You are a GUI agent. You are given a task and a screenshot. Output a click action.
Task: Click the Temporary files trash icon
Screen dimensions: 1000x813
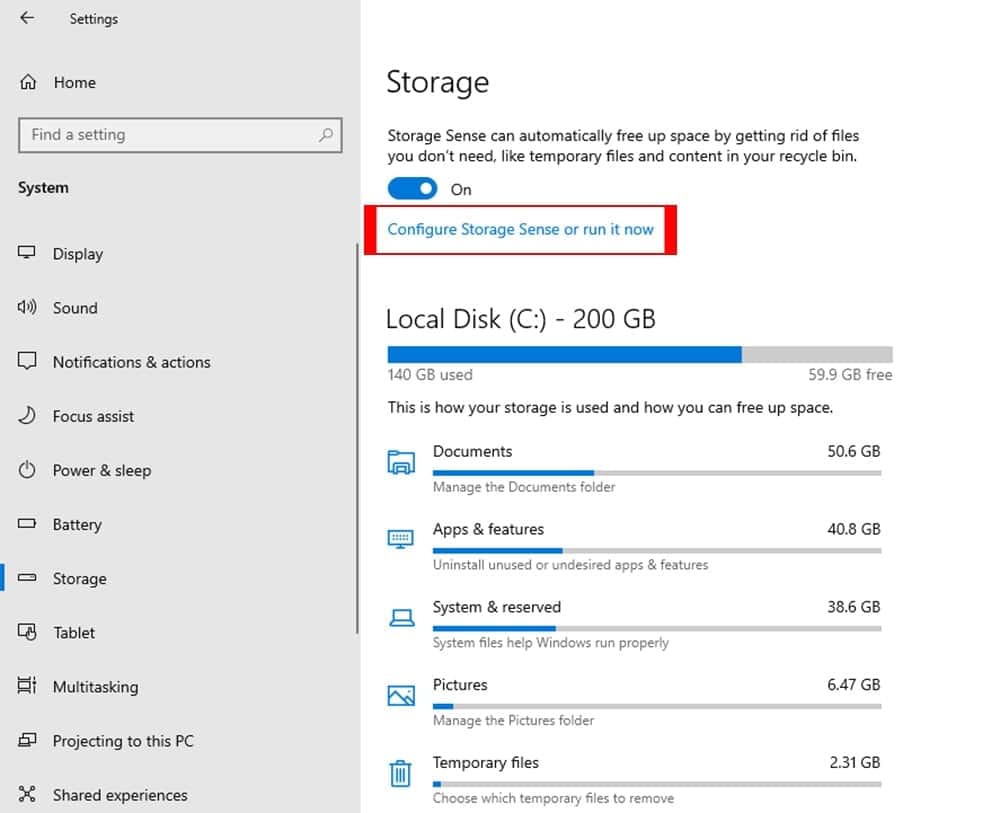[x=401, y=773]
